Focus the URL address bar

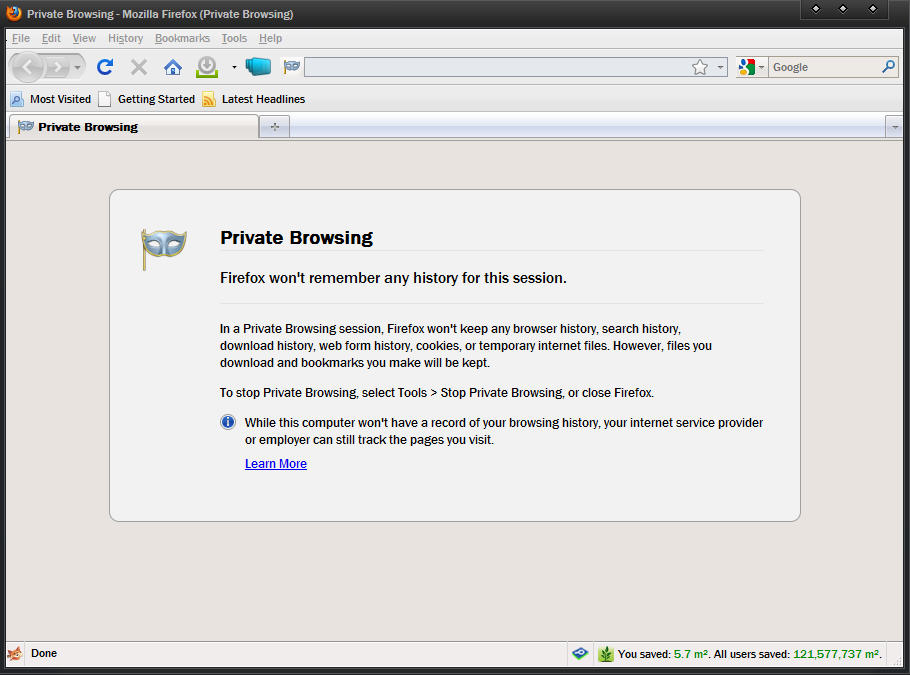(496, 67)
